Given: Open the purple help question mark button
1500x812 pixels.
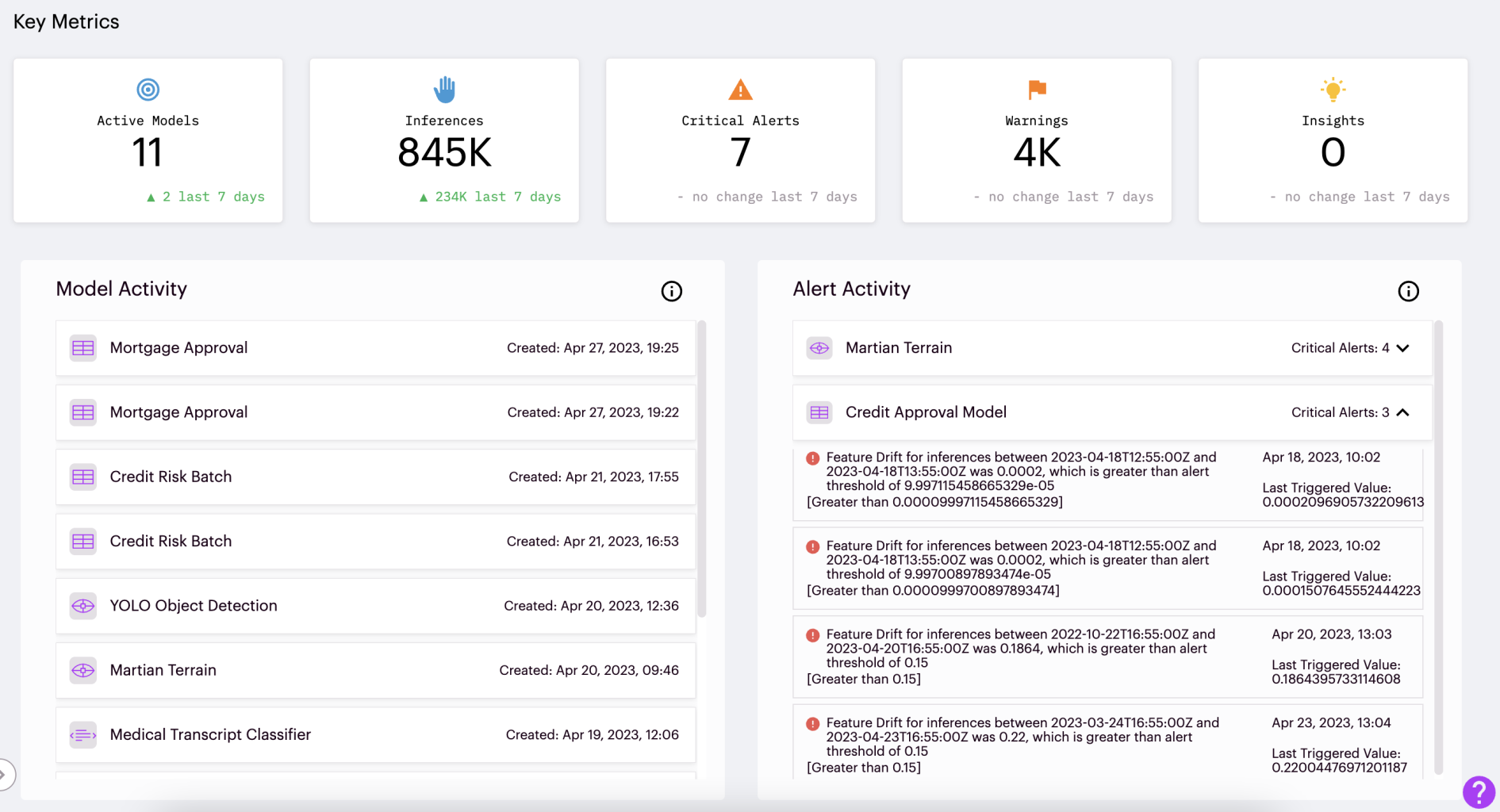Looking at the screenshot, I should 1479,791.
